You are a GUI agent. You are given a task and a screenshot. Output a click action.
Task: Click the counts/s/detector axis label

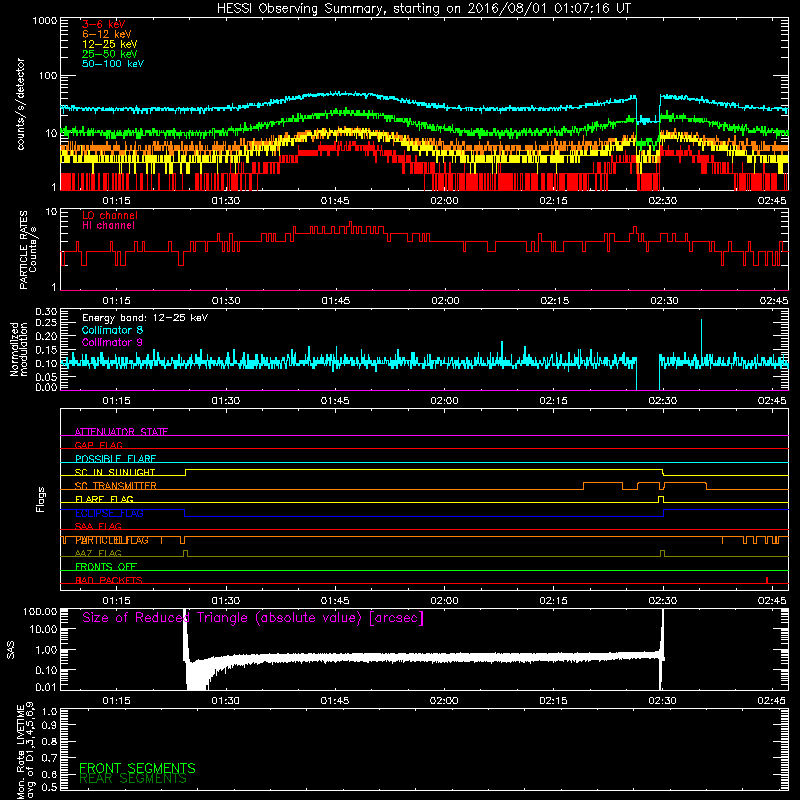(x=21, y=104)
